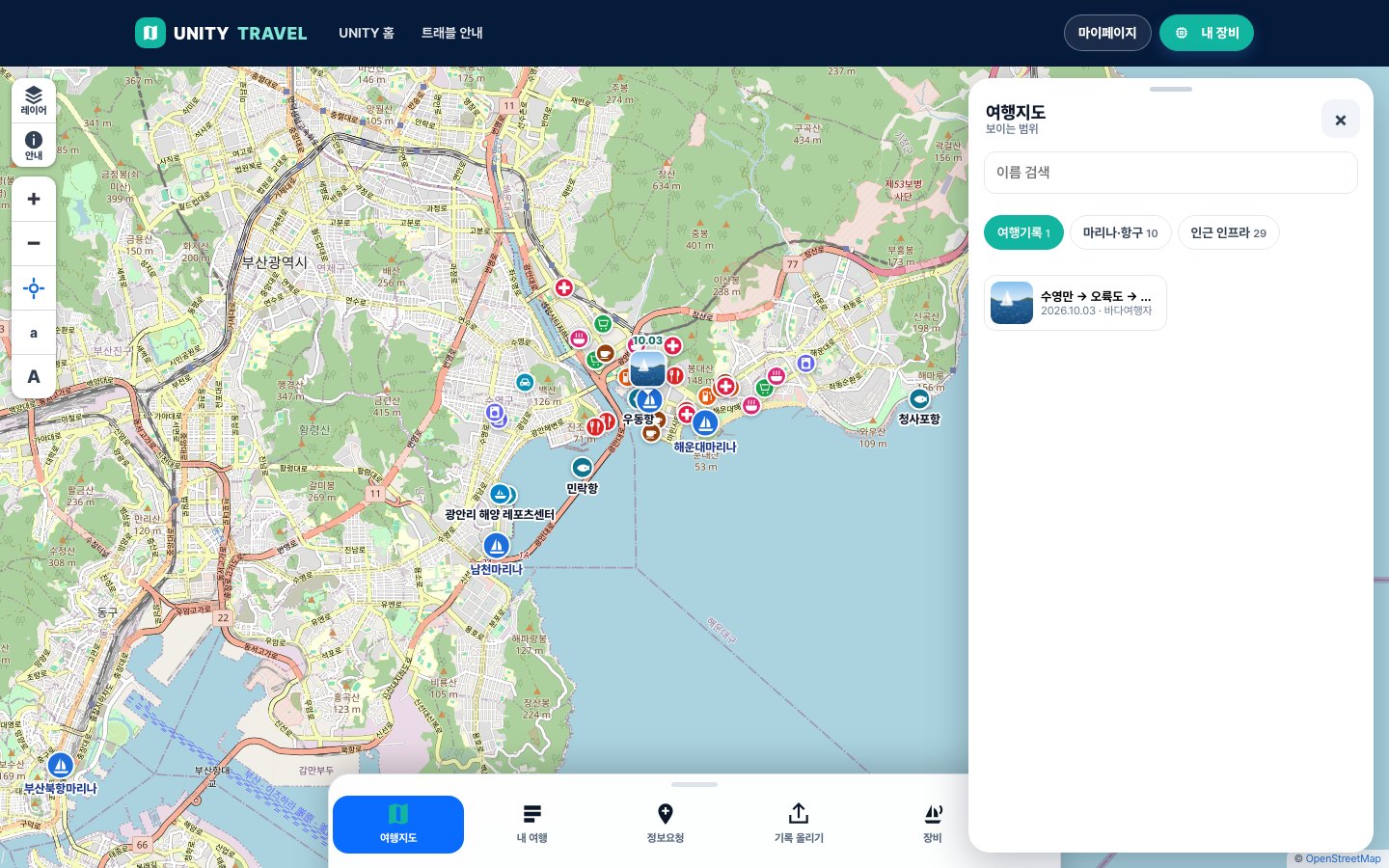Click the 남천마리나 sailboat marker

point(497,546)
